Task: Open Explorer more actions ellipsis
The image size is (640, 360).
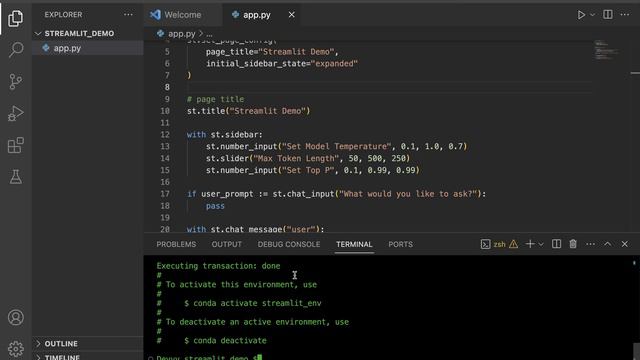Action: (128, 15)
